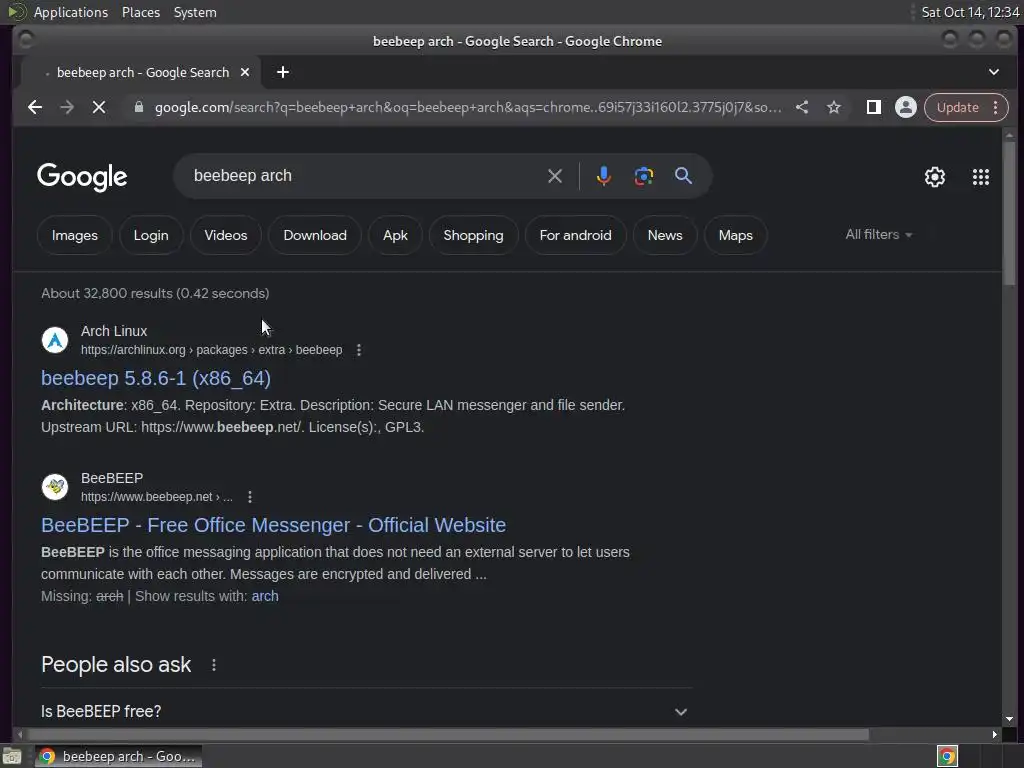The height and width of the screenshot is (768, 1024).
Task: Click the MATE logo in the top panel
Action: coord(16,12)
